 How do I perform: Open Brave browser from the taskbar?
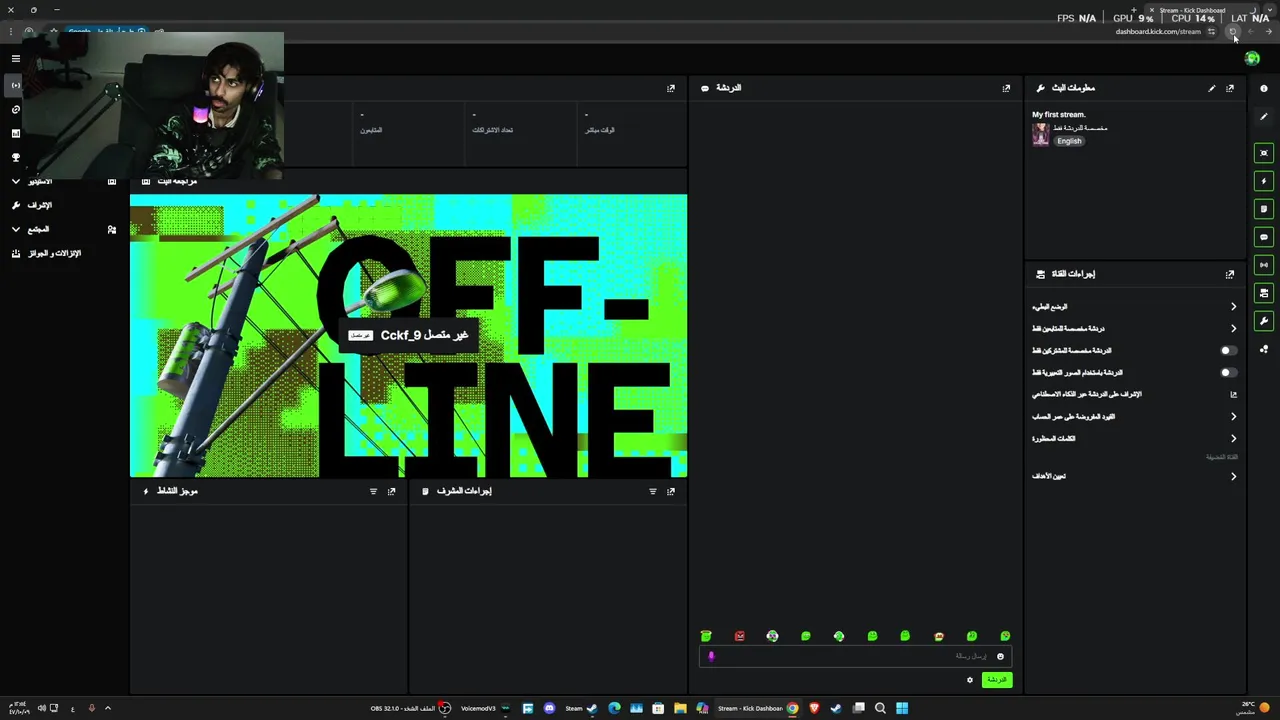pyautogui.click(x=814, y=708)
